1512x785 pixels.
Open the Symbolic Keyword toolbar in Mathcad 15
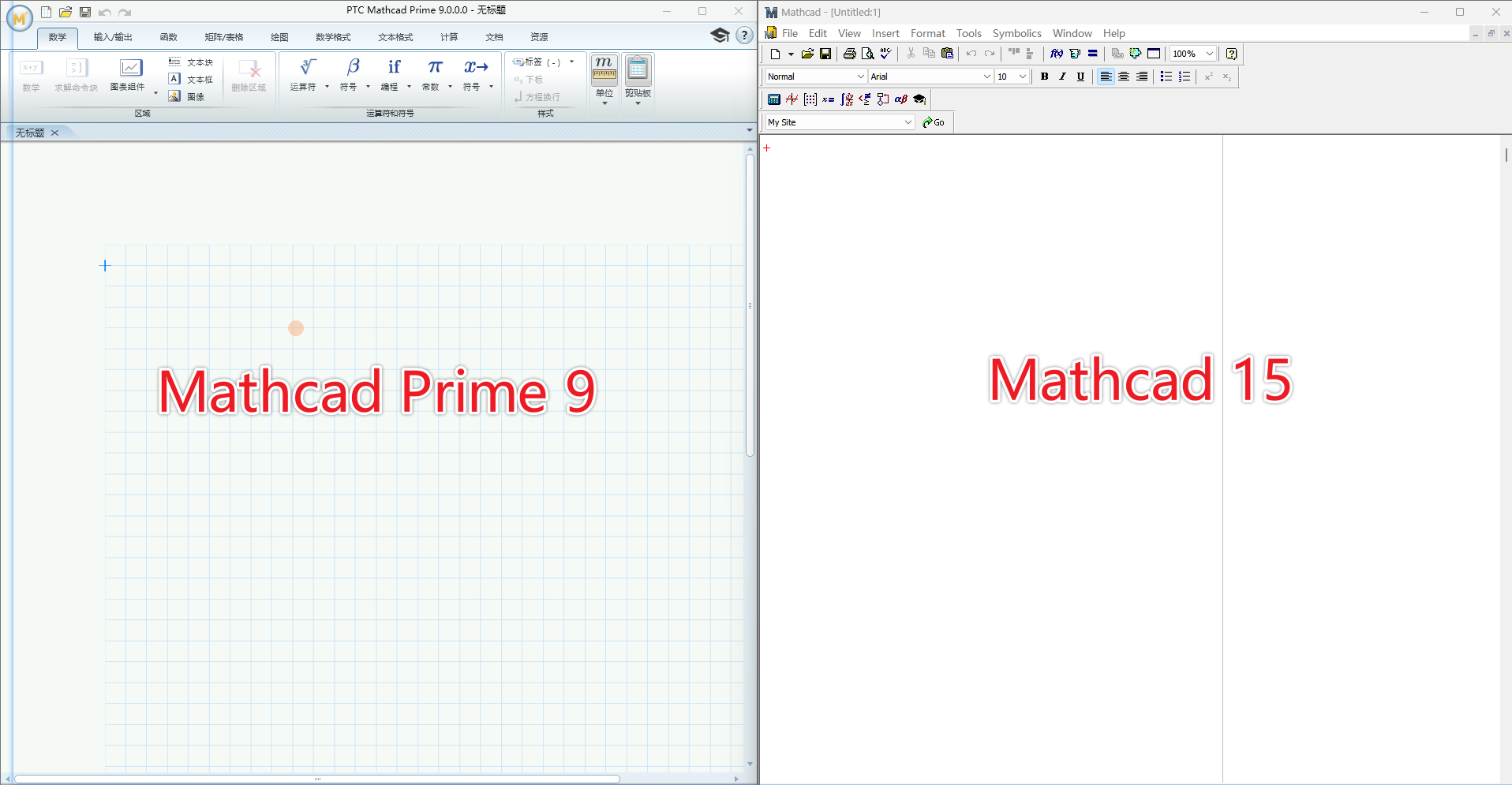[x=919, y=99]
